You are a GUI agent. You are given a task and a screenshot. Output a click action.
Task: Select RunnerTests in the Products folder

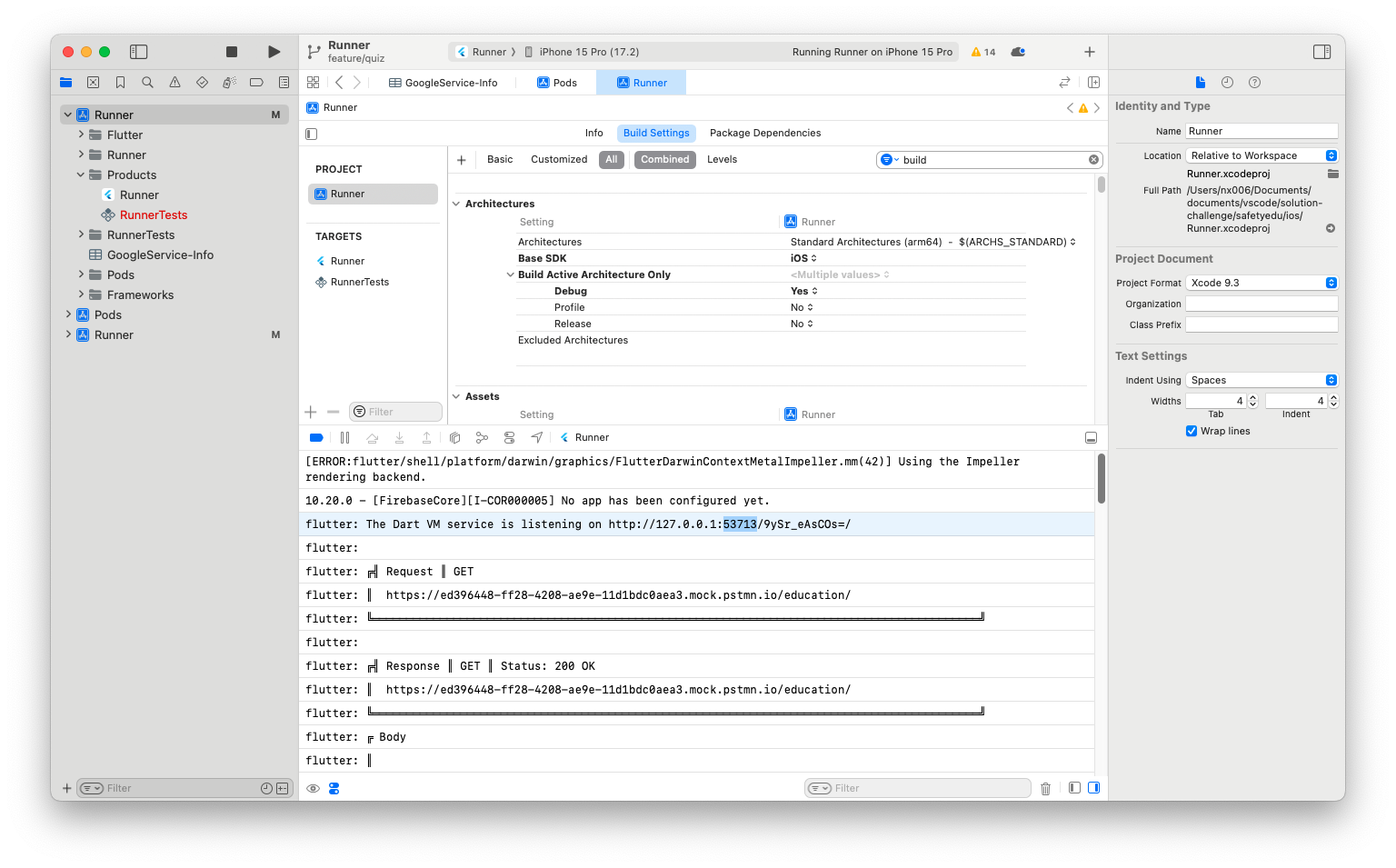pos(154,215)
